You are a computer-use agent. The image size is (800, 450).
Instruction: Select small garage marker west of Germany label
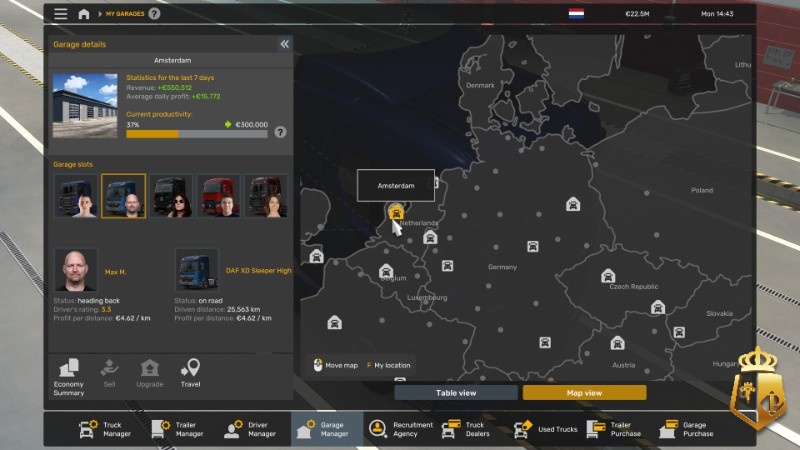pyautogui.click(x=447, y=266)
